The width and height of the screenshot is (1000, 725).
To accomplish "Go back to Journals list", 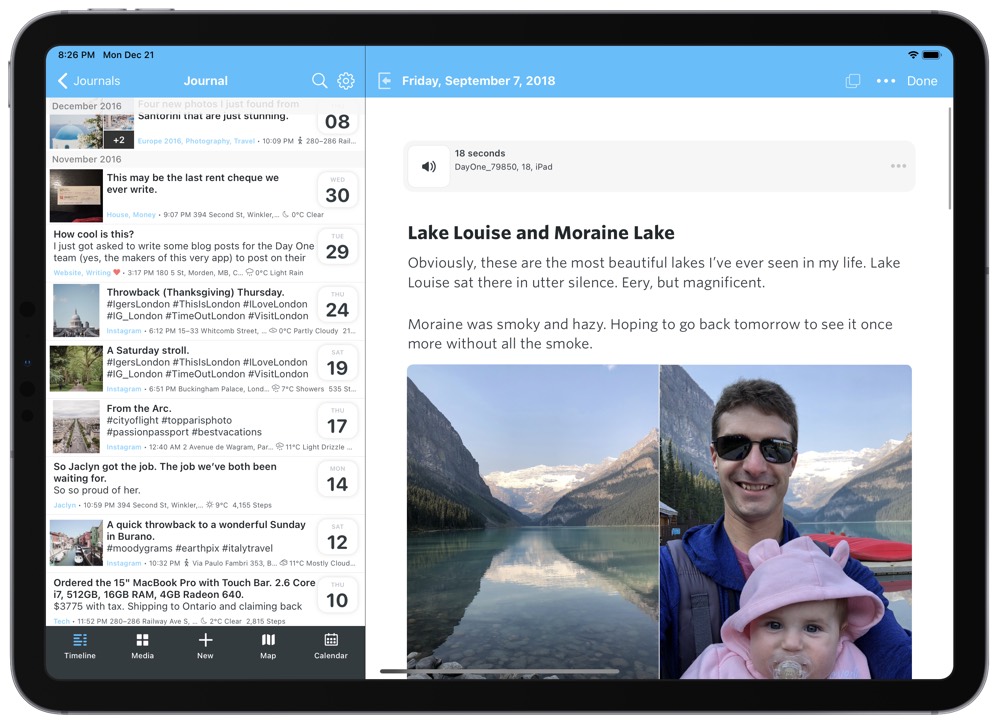I will click(x=89, y=81).
